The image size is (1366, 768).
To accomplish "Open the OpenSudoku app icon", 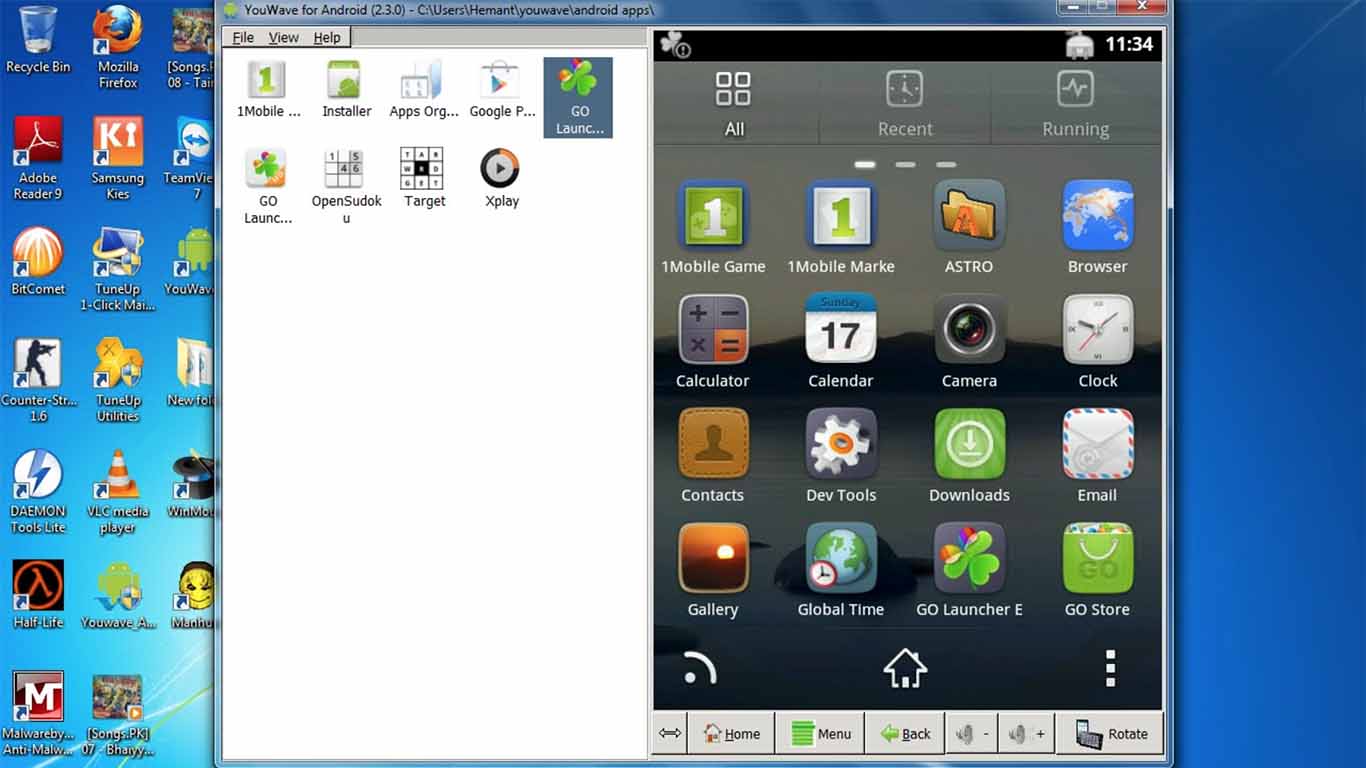I will (x=346, y=186).
